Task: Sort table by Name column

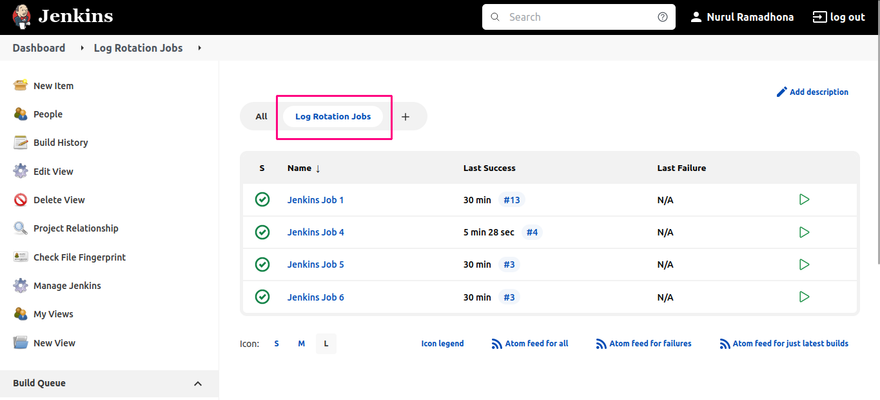Action: tap(304, 168)
